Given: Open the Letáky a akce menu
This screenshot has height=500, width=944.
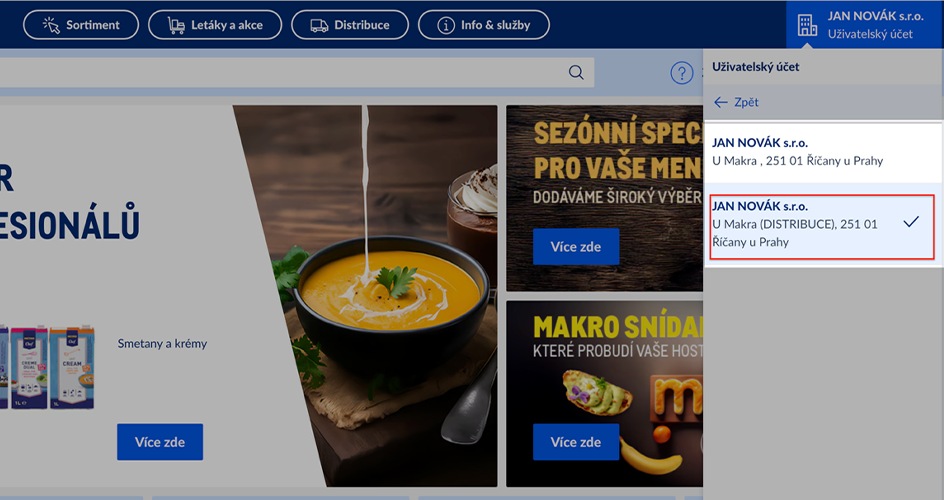Looking at the screenshot, I should click(215, 25).
